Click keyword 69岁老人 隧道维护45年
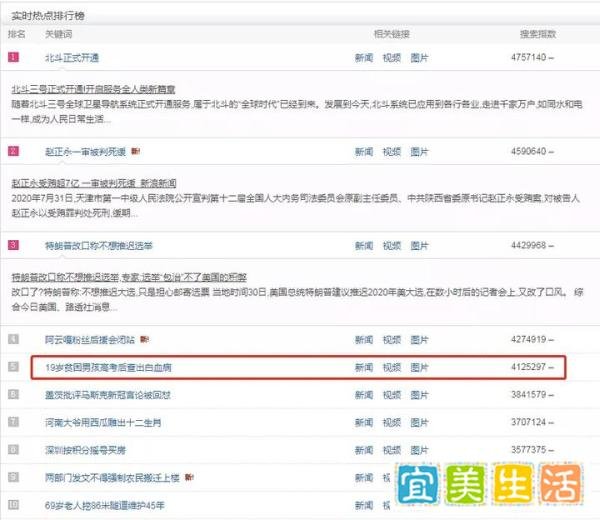Screen dimensions: 600x520 point(104,505)
